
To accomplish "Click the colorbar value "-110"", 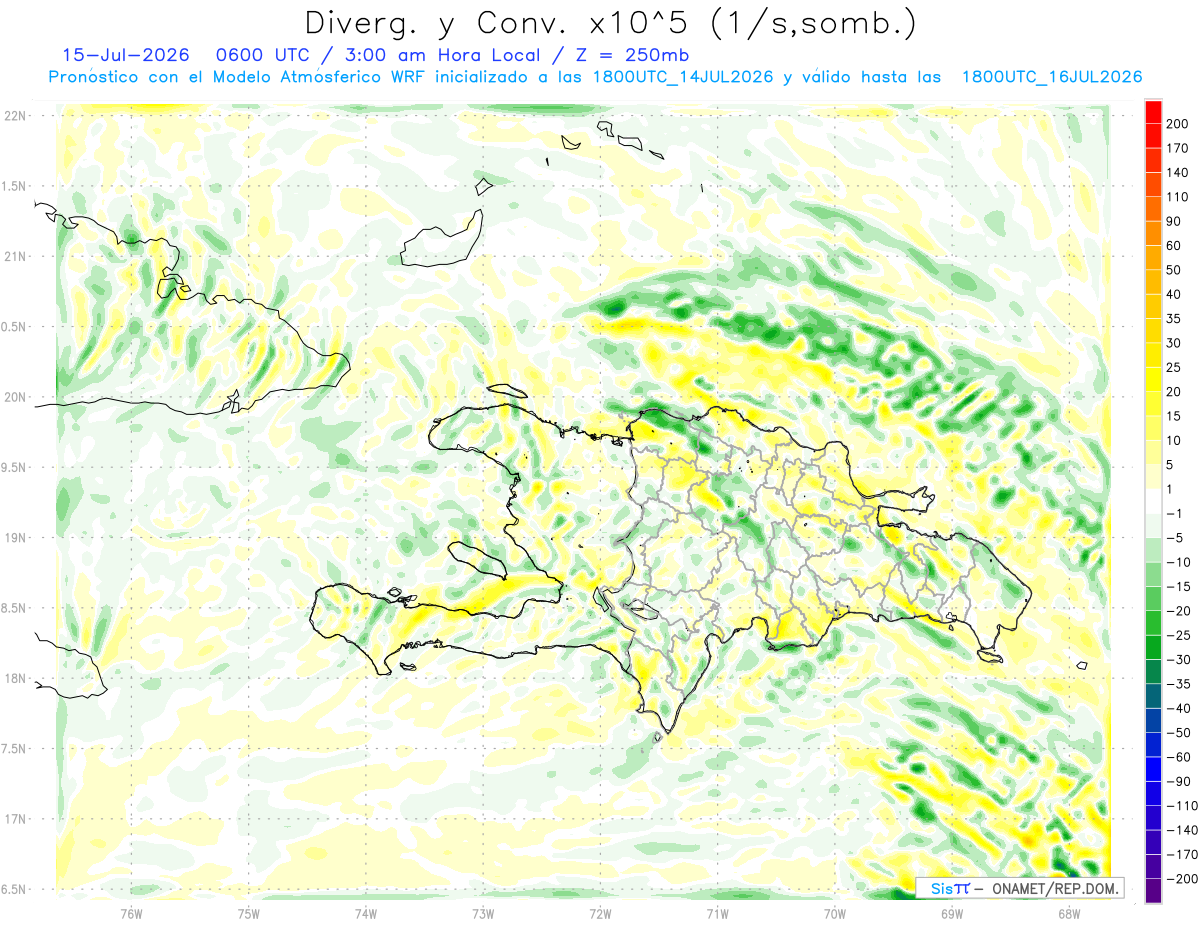I will click(1182, 806).
